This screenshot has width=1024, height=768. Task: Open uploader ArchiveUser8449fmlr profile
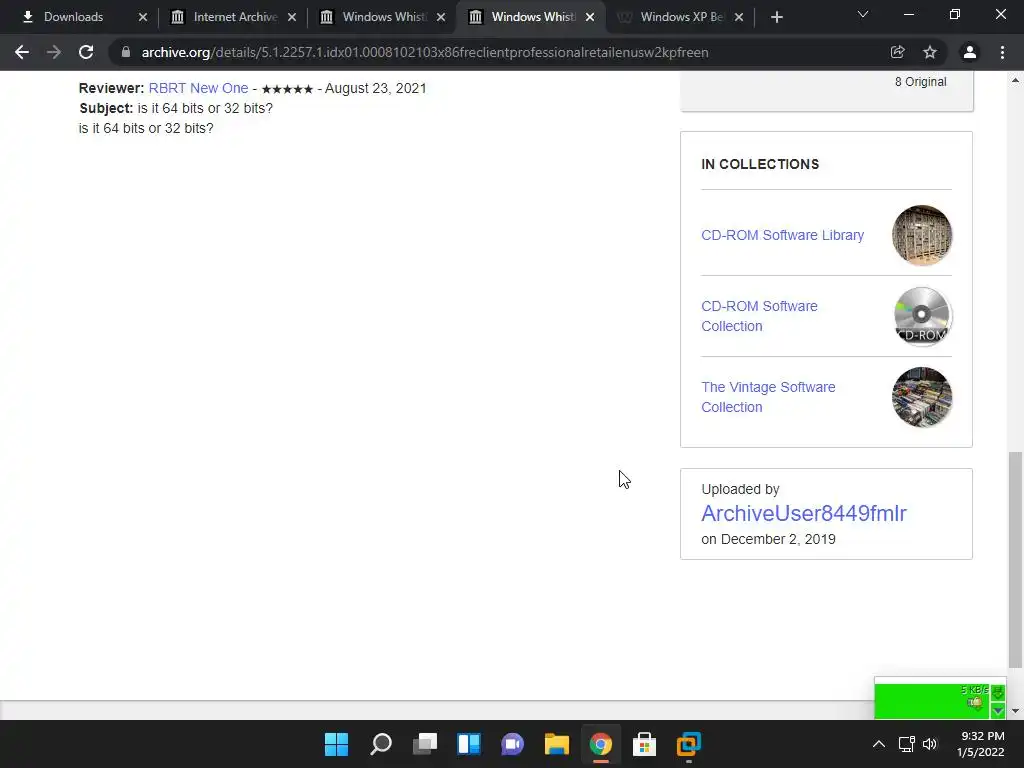pyautogui.click(x=803, y=513)
